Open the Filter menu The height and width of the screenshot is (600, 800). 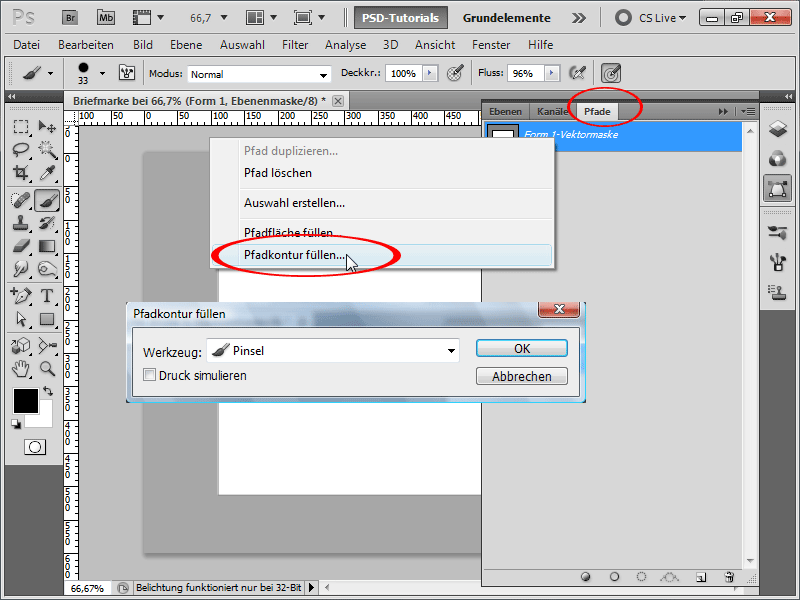point(295,45)
